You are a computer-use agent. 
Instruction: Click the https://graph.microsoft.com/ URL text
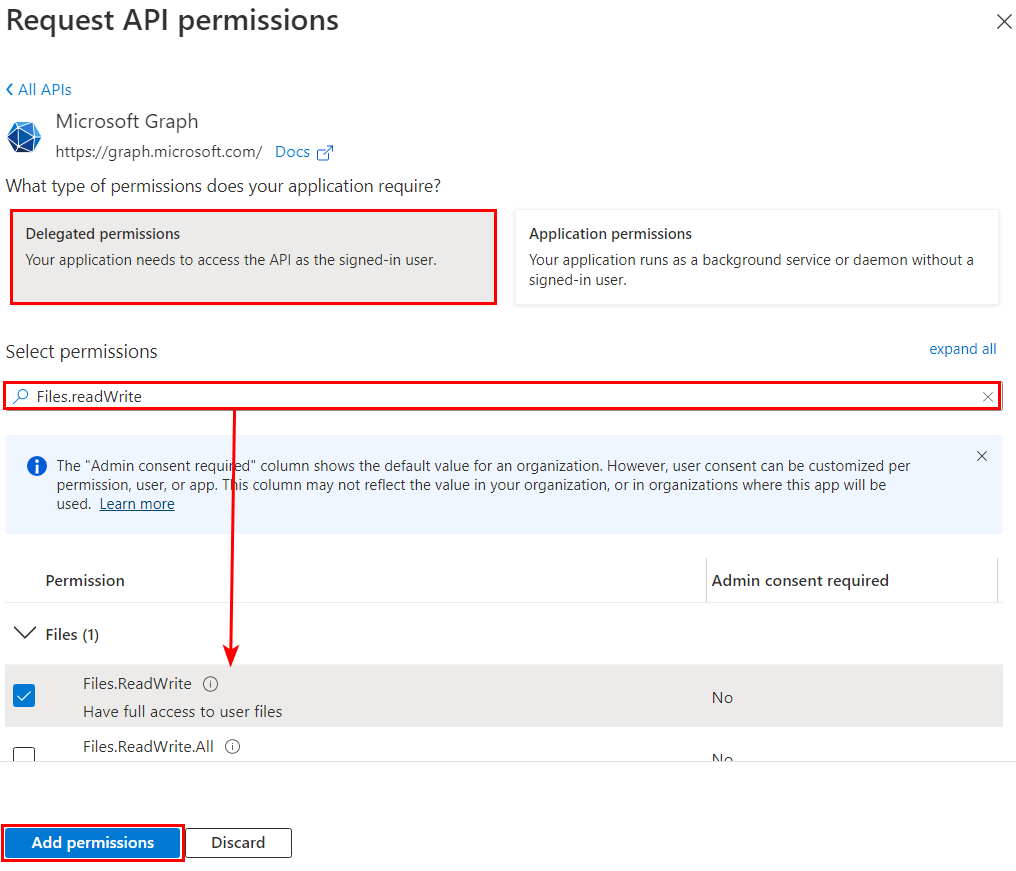coord(159,152)
